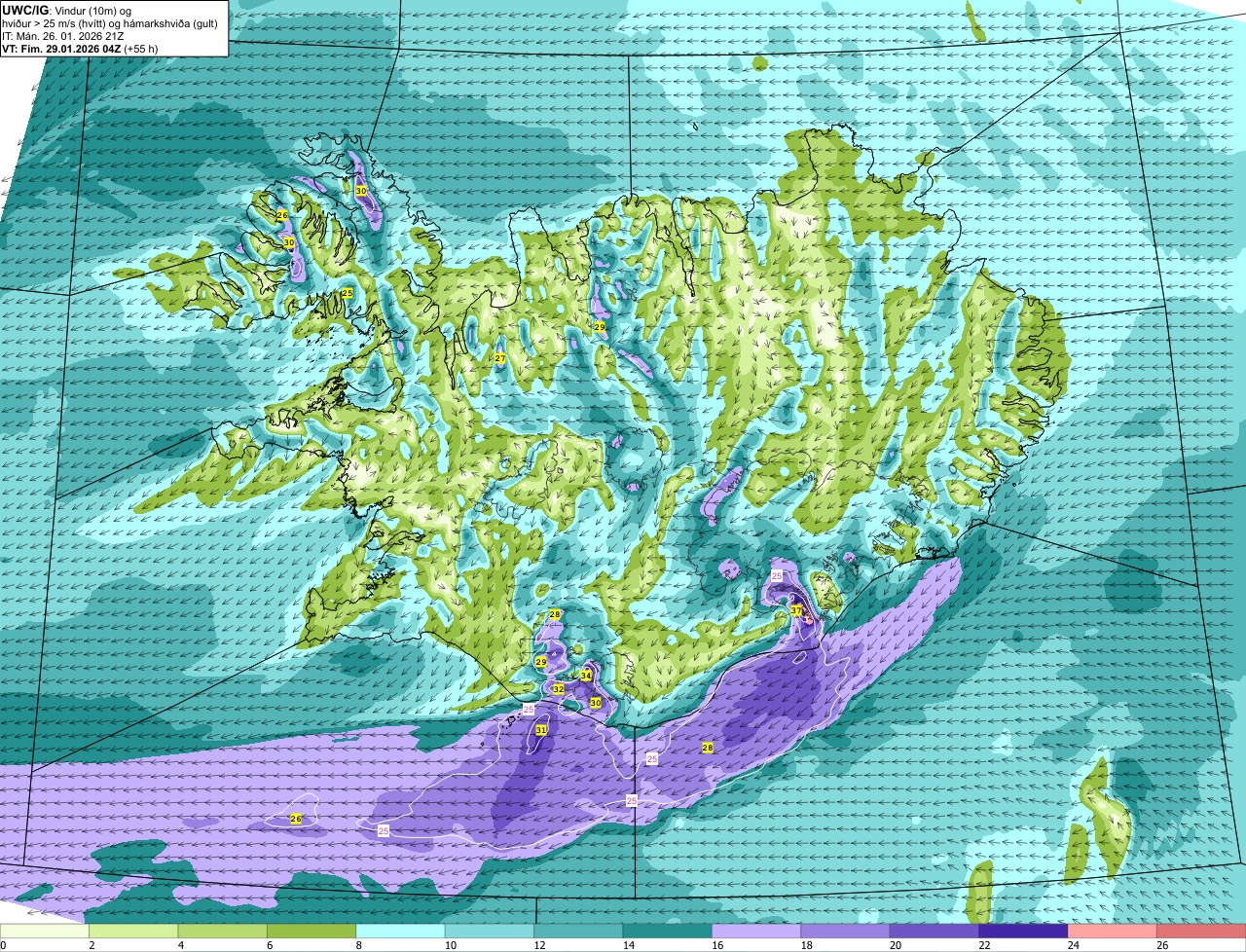This screenshot has width=1246, height=952.
Task: Pick the 10–12 m/s turquoise swatch
Action: click(x=490, y=931)
